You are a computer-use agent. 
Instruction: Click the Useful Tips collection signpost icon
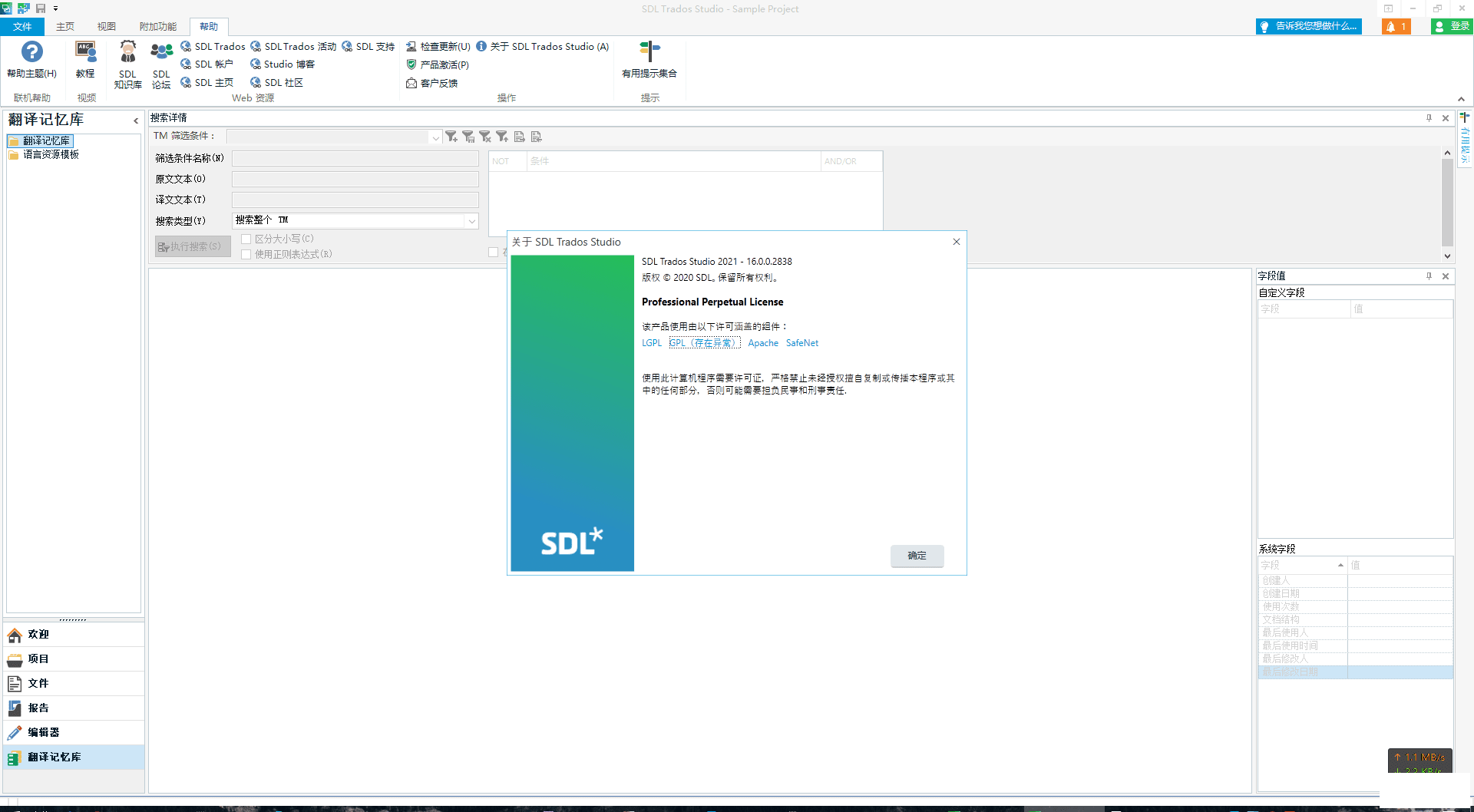coord(649,52)
